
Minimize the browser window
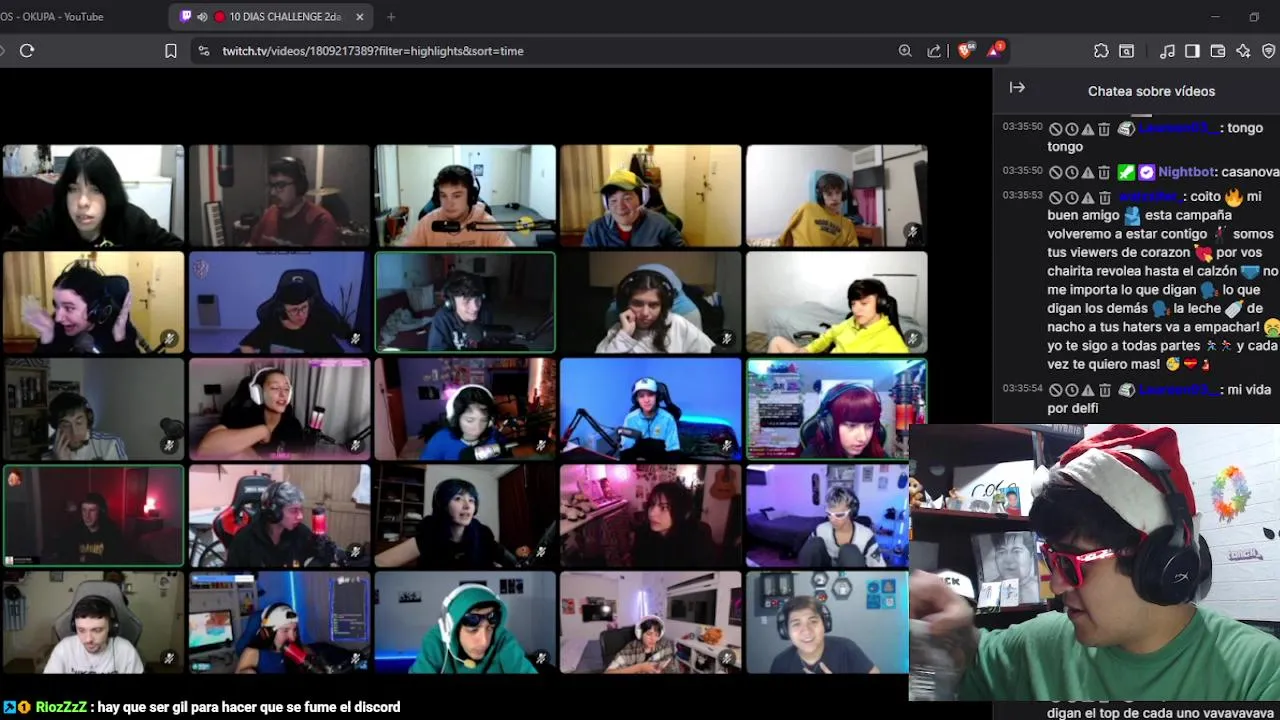[1215, 17]
